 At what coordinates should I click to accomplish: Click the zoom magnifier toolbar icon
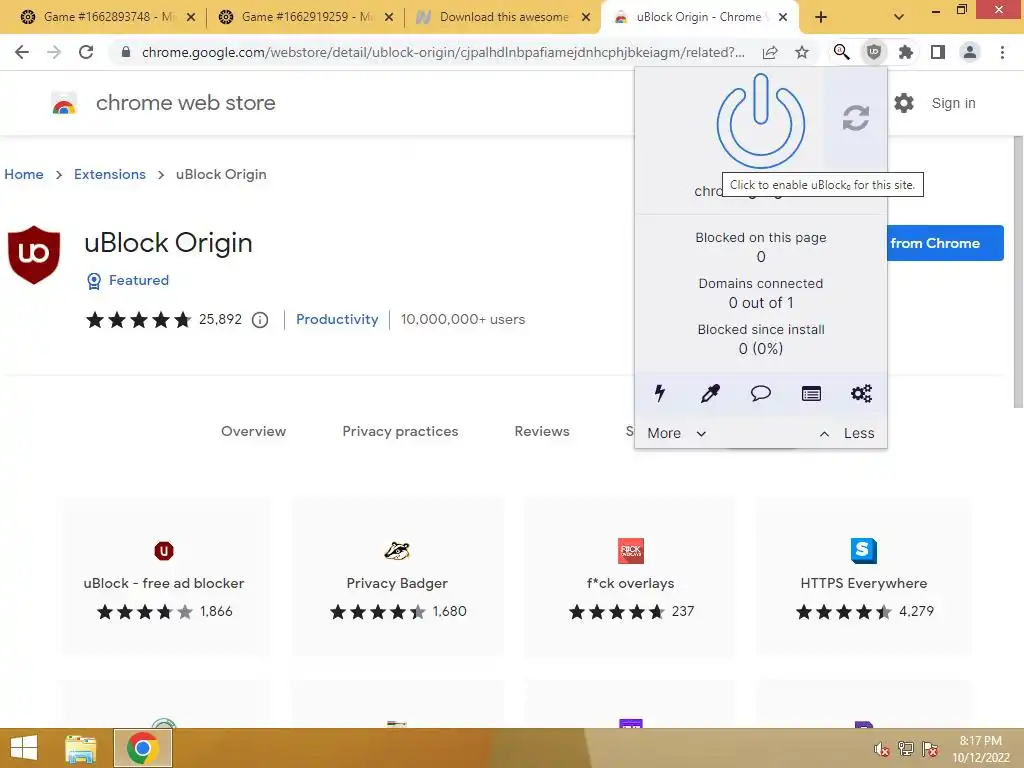point(841,52)
